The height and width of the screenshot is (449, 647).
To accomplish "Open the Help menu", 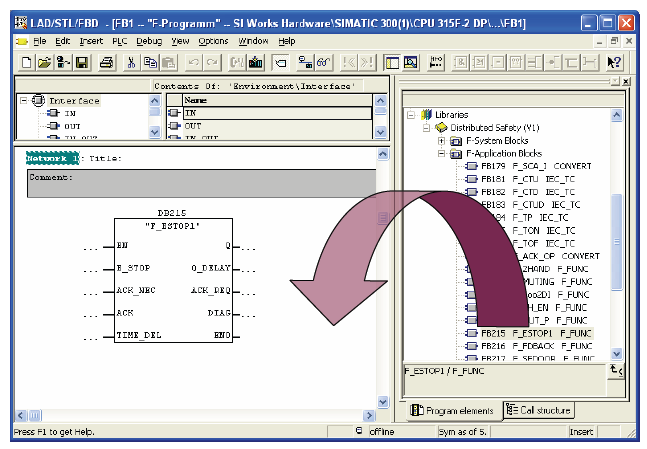I will click(x=286, y=41).
